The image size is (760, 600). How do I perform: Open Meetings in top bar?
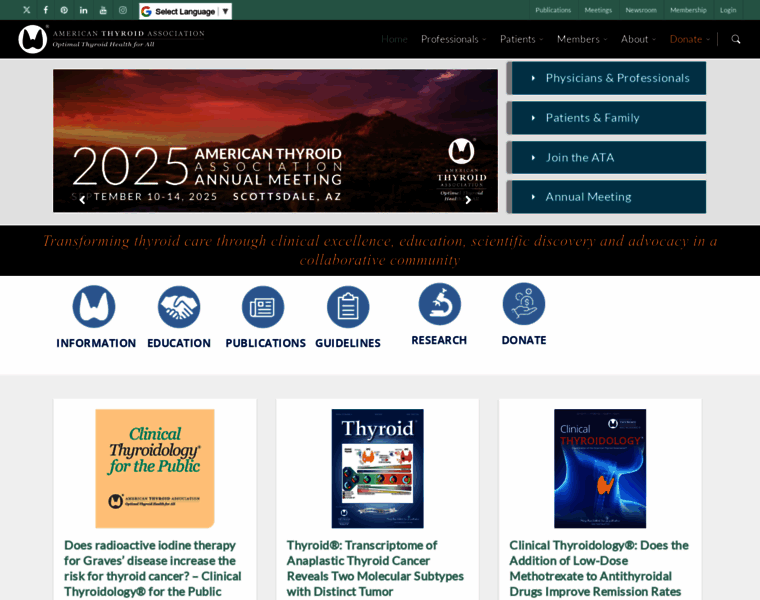pos(598,10)
